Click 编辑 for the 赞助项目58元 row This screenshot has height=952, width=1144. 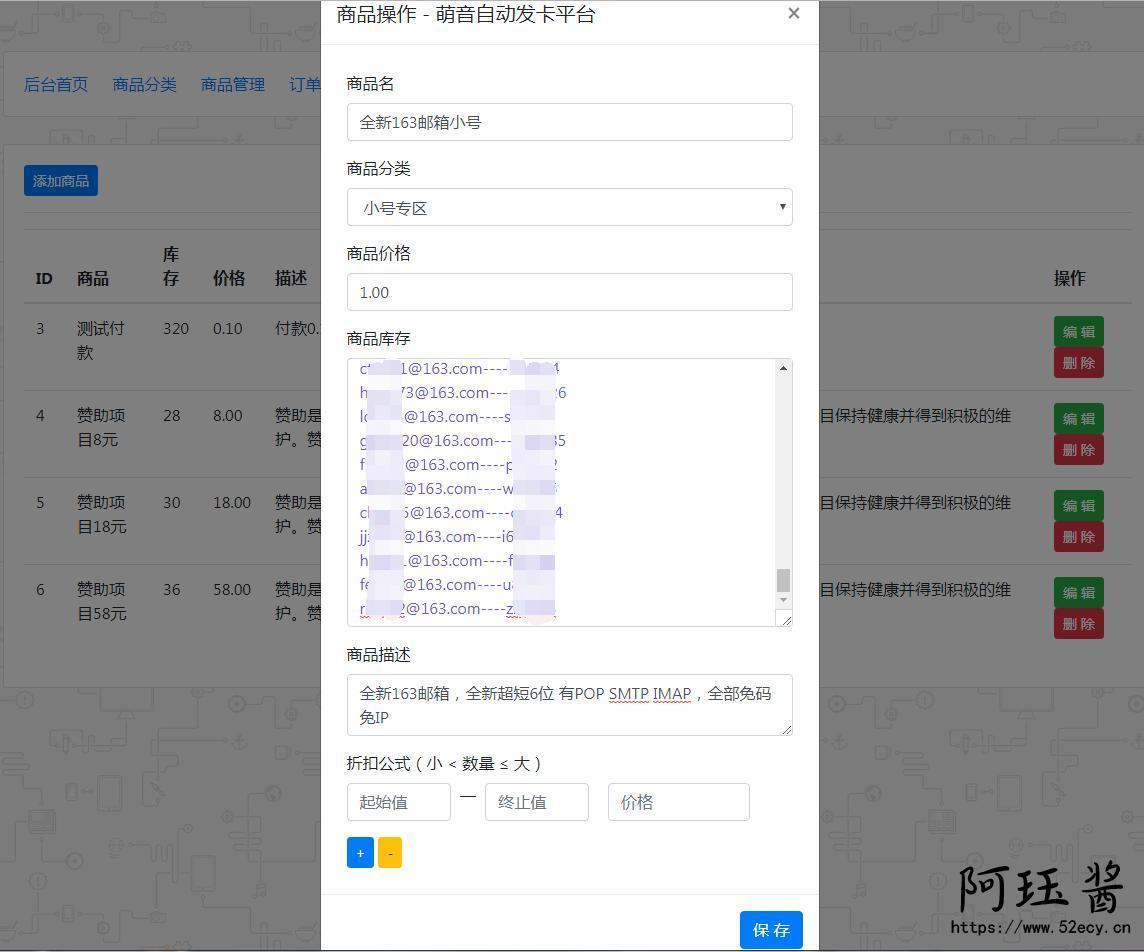(1078, 592)
